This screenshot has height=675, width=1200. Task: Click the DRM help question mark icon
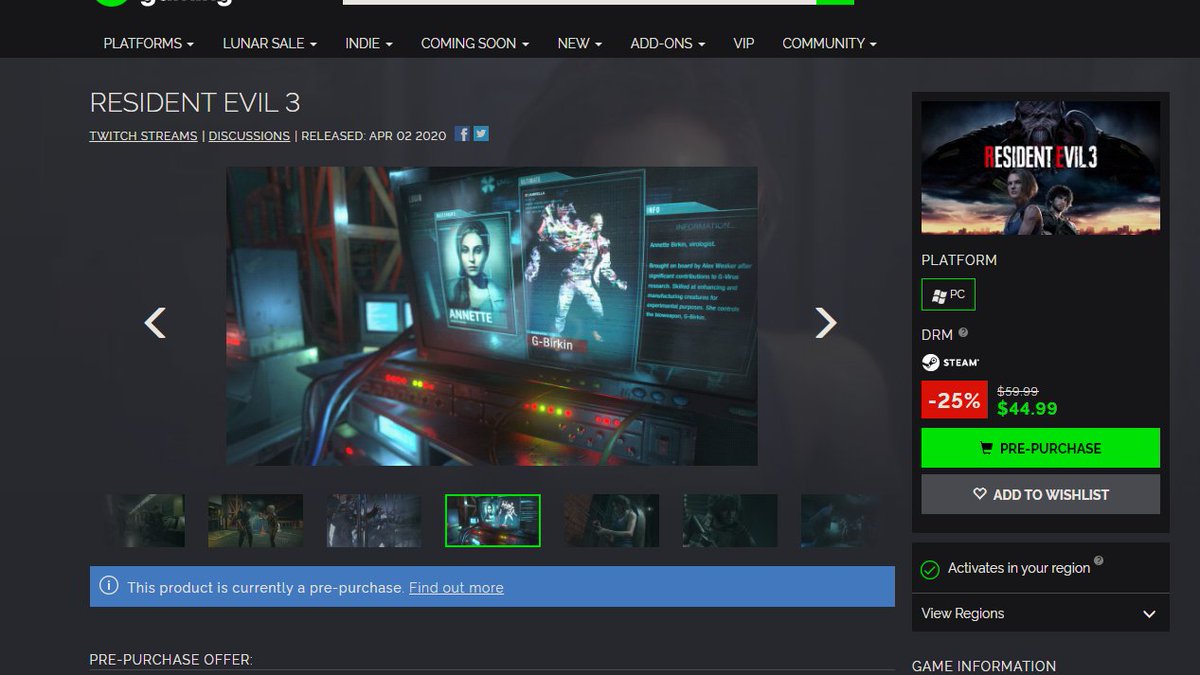[x=963, y=333]
